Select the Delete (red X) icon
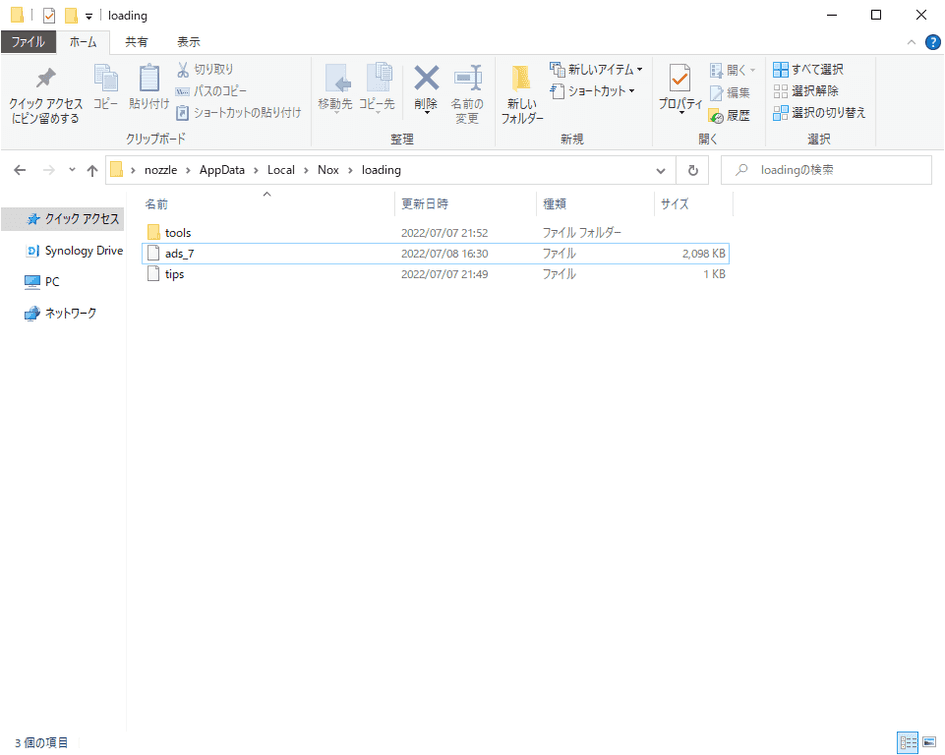 pyautogui.click(x=426, y=90)
